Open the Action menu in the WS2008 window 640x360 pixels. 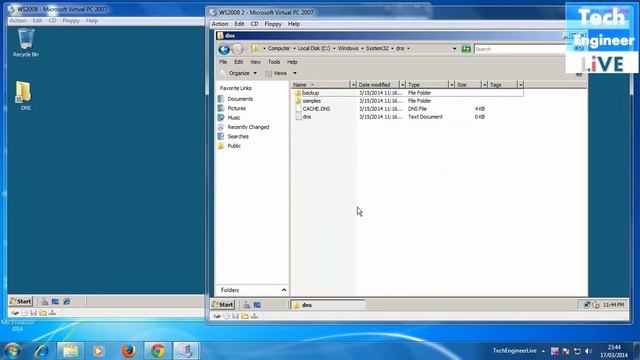point(18,20)
